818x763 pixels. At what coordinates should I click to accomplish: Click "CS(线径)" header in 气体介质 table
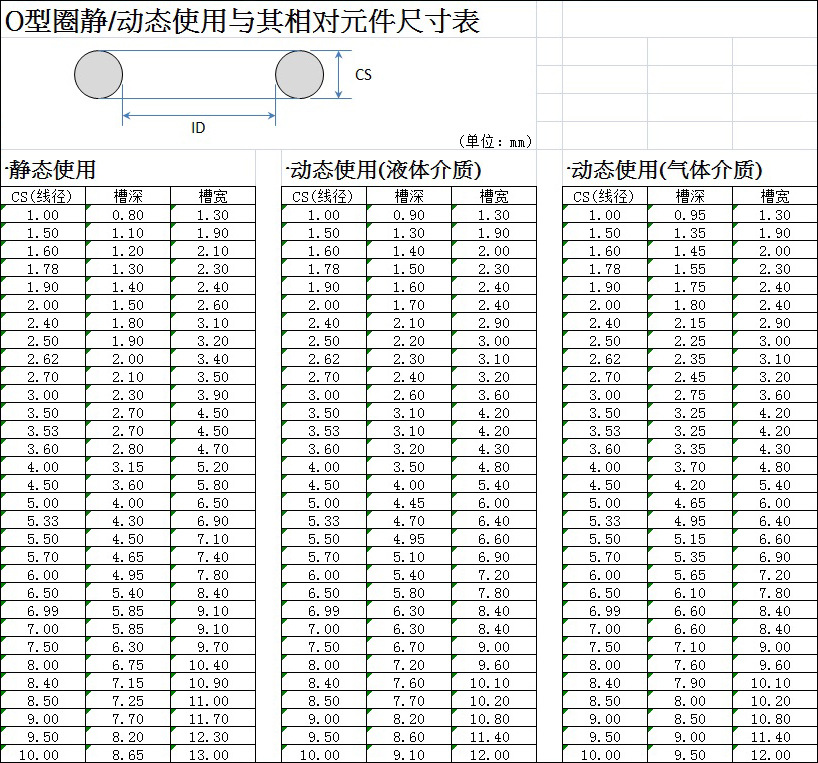point(605,196)
